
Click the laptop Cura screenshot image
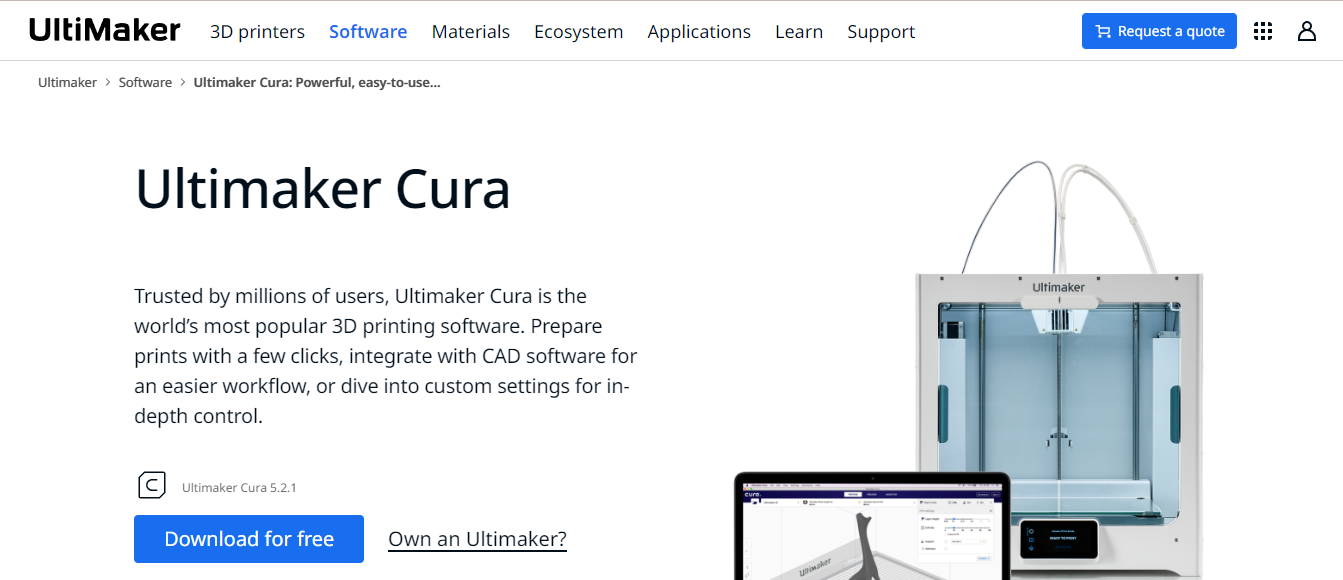click(x=873, y=527)
